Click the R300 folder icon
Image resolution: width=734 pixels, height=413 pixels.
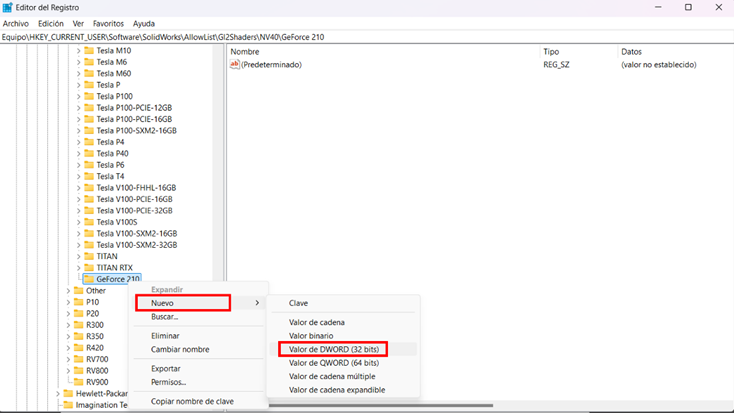(79, 325)
